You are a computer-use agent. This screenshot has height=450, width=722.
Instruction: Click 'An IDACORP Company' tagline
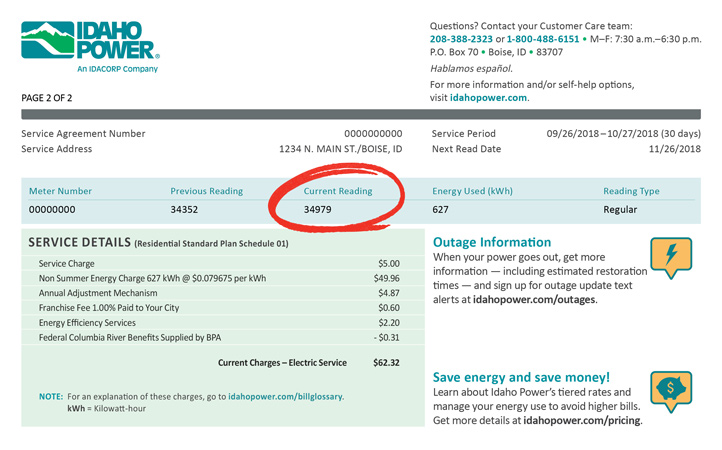(x=117, y=69)
